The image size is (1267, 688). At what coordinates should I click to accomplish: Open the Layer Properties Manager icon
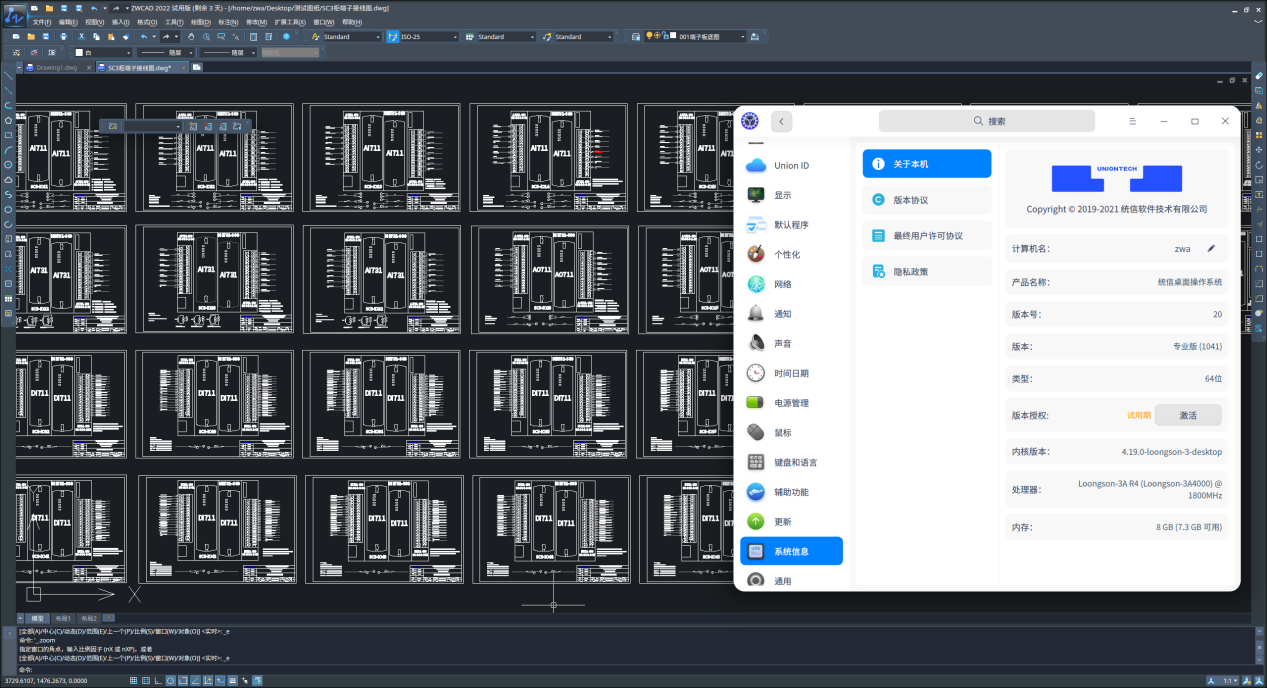(x=637, y=37)
